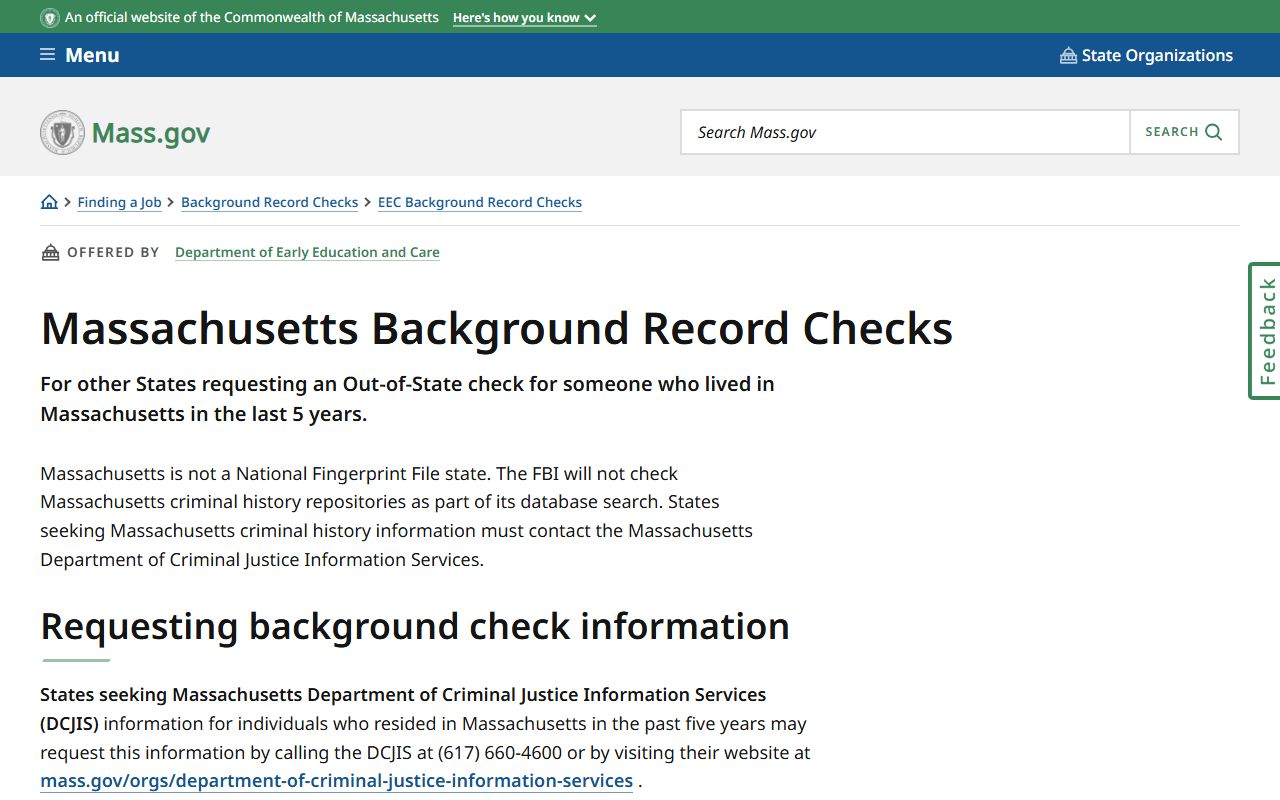This screenshot has height=800, width=1280.
Task: Open Department of Early Education and Care link
Action: click(x=307, y=252)
